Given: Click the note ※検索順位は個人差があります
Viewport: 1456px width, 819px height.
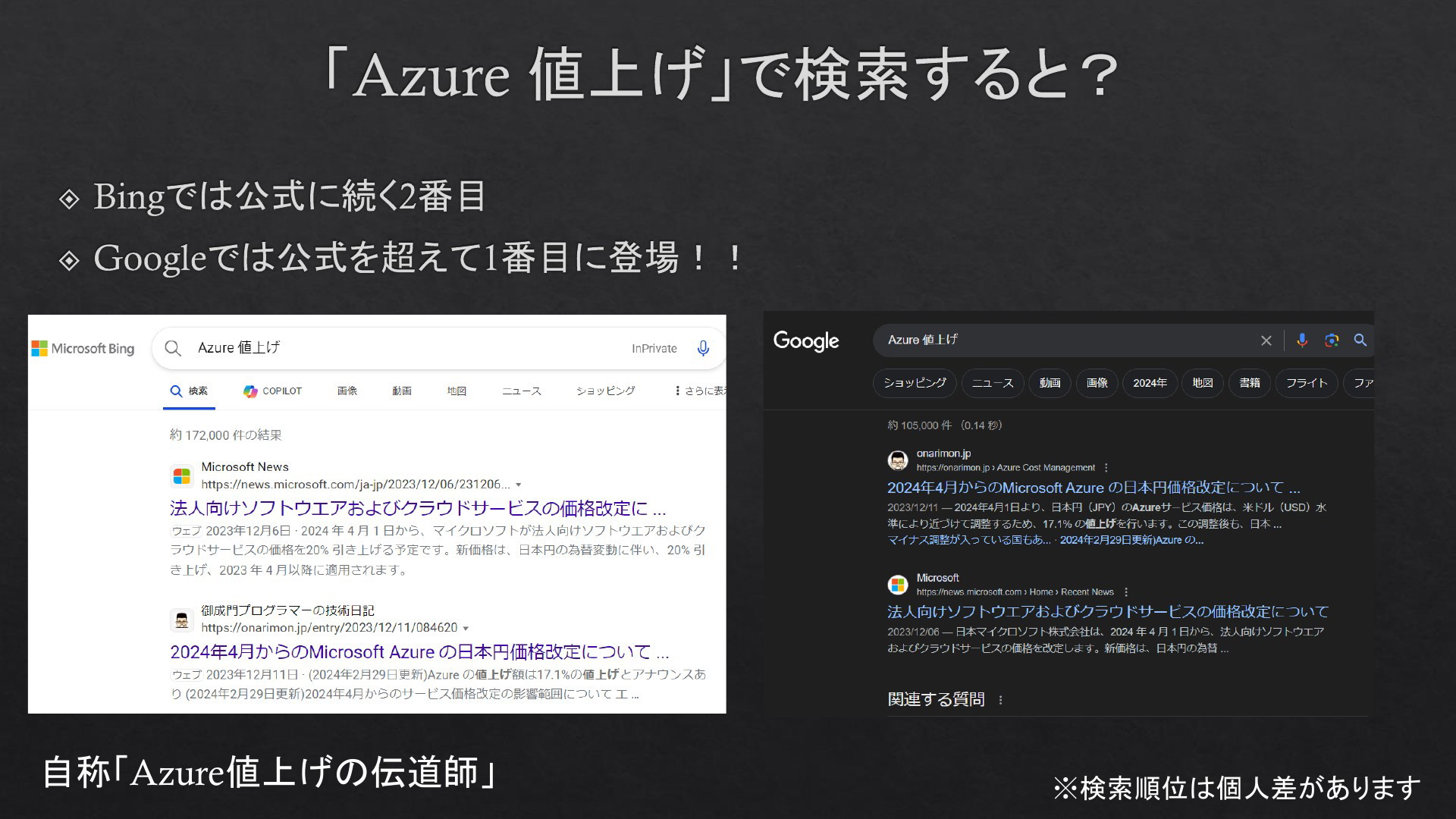Looking at the screenshot, I should 1237,789.
